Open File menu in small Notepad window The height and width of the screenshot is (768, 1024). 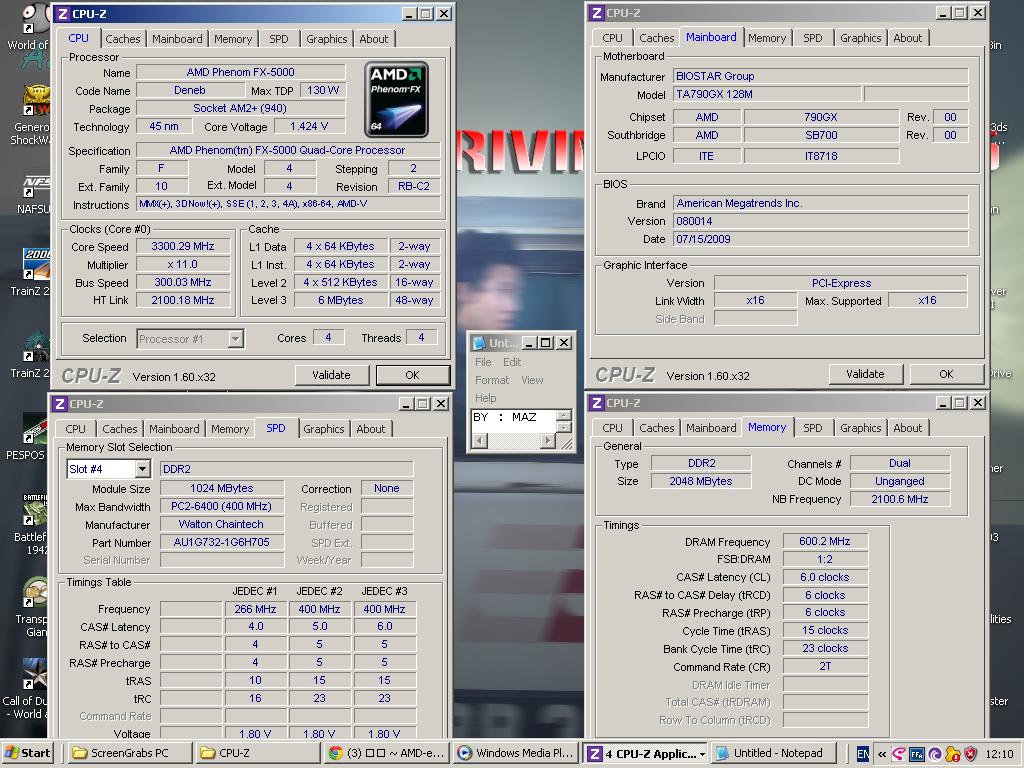tap(483, 362)
